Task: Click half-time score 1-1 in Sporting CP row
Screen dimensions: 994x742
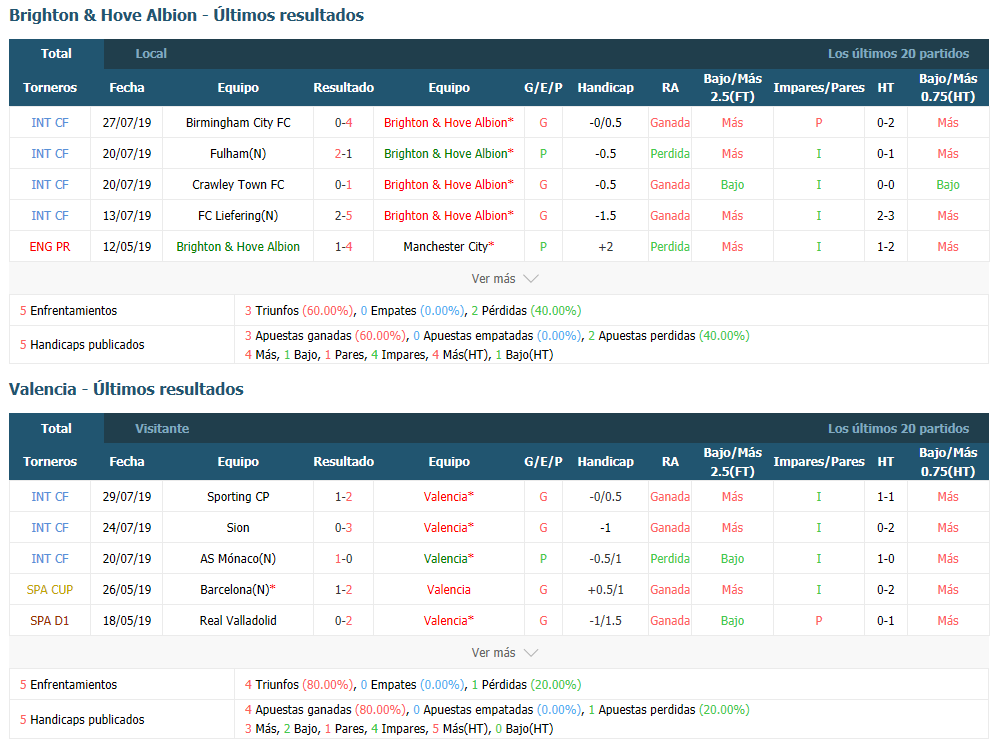Action: [x=886, y=497]
